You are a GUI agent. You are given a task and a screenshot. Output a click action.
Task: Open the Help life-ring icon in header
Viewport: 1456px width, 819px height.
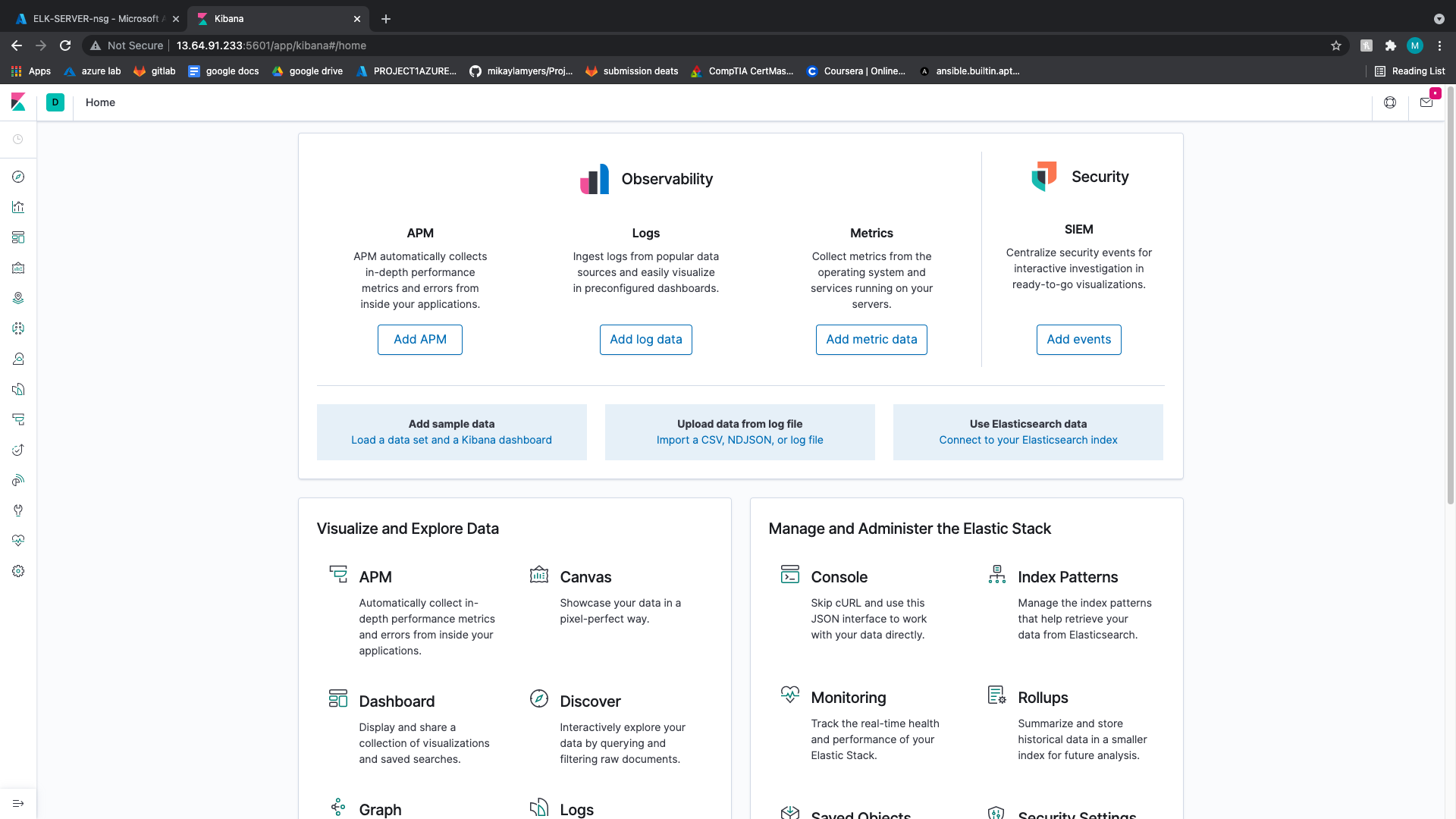(1390, 102)
